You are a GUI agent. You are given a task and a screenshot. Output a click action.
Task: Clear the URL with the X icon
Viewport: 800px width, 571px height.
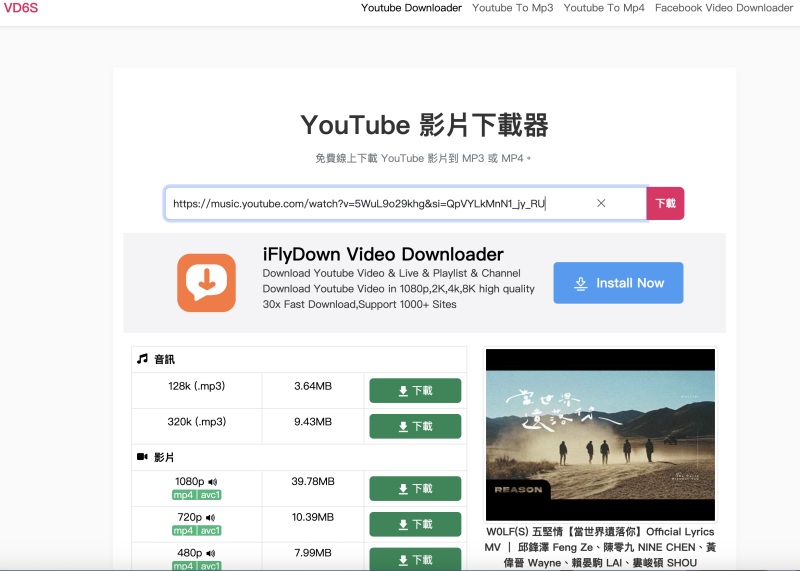[601, 203]
